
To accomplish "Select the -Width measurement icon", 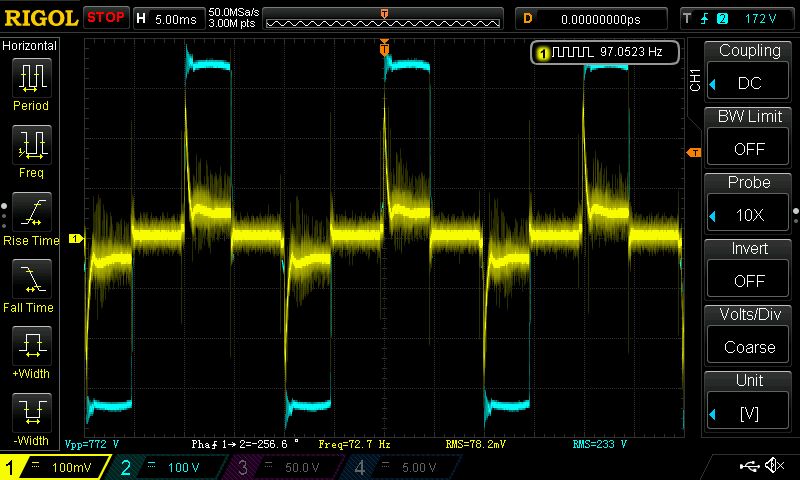I will [32, 412].
